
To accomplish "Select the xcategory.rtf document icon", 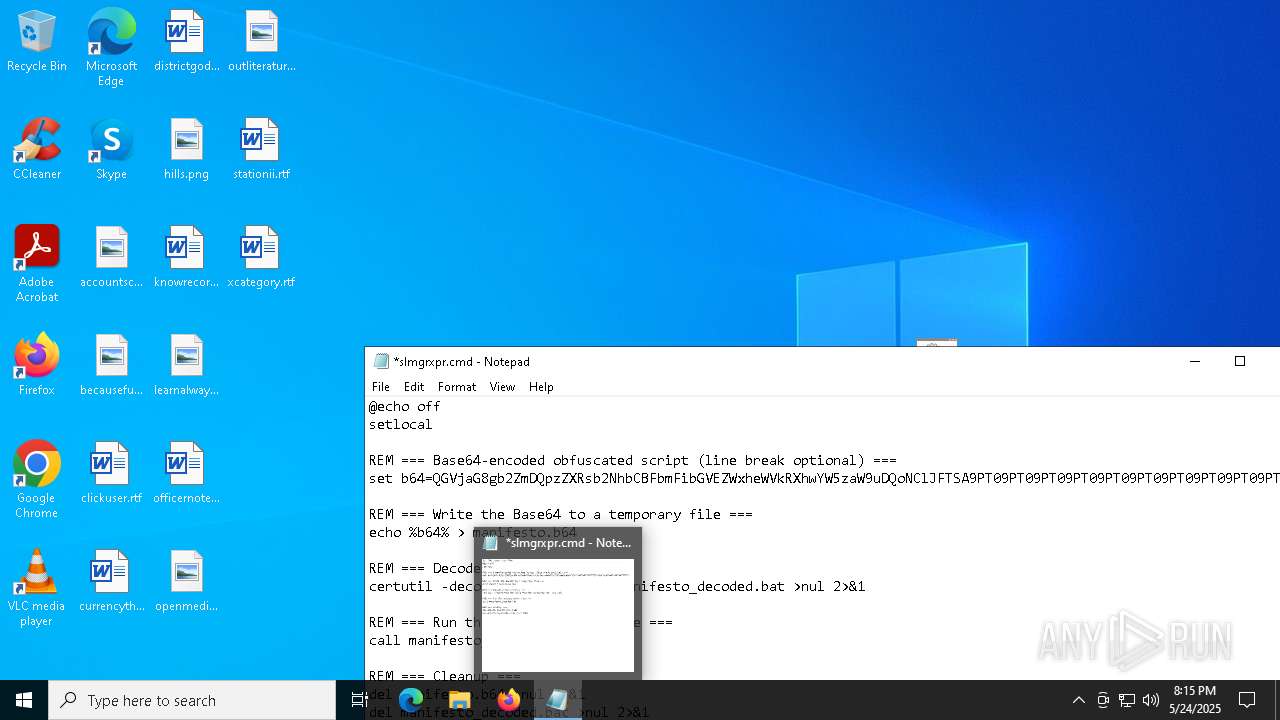I will (261, 257).
